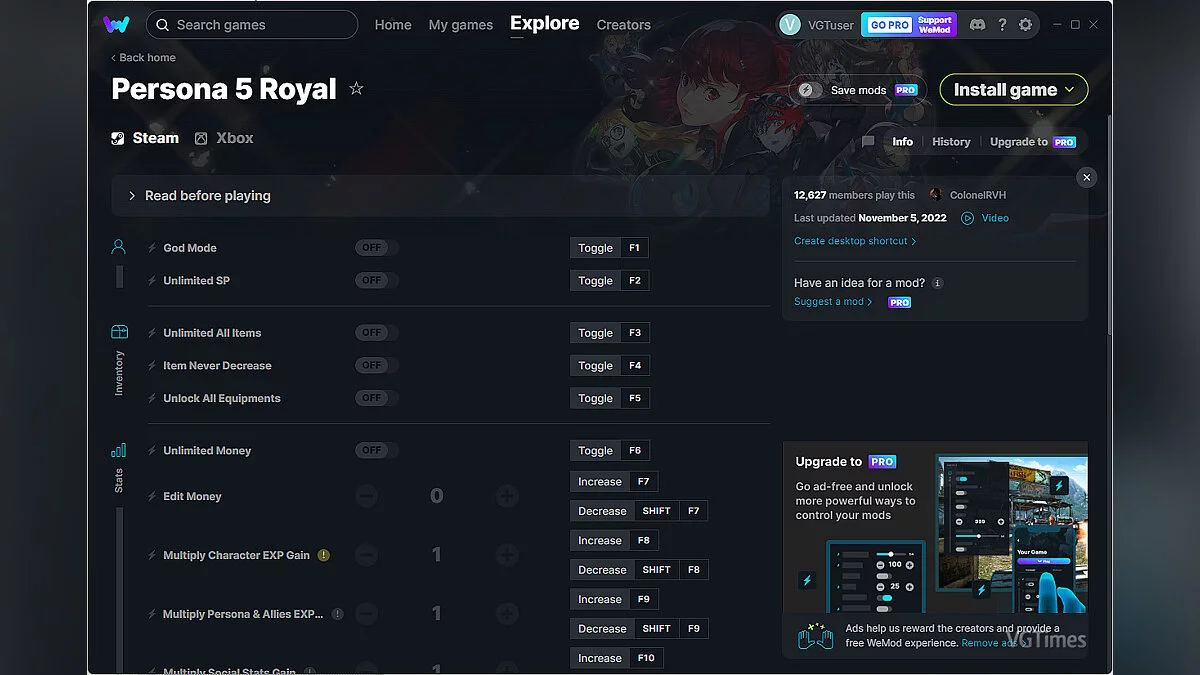The height and width of the screenshot is (675, 1200).
Task: Switch to the History tab
Action: (x=951, y=142)
